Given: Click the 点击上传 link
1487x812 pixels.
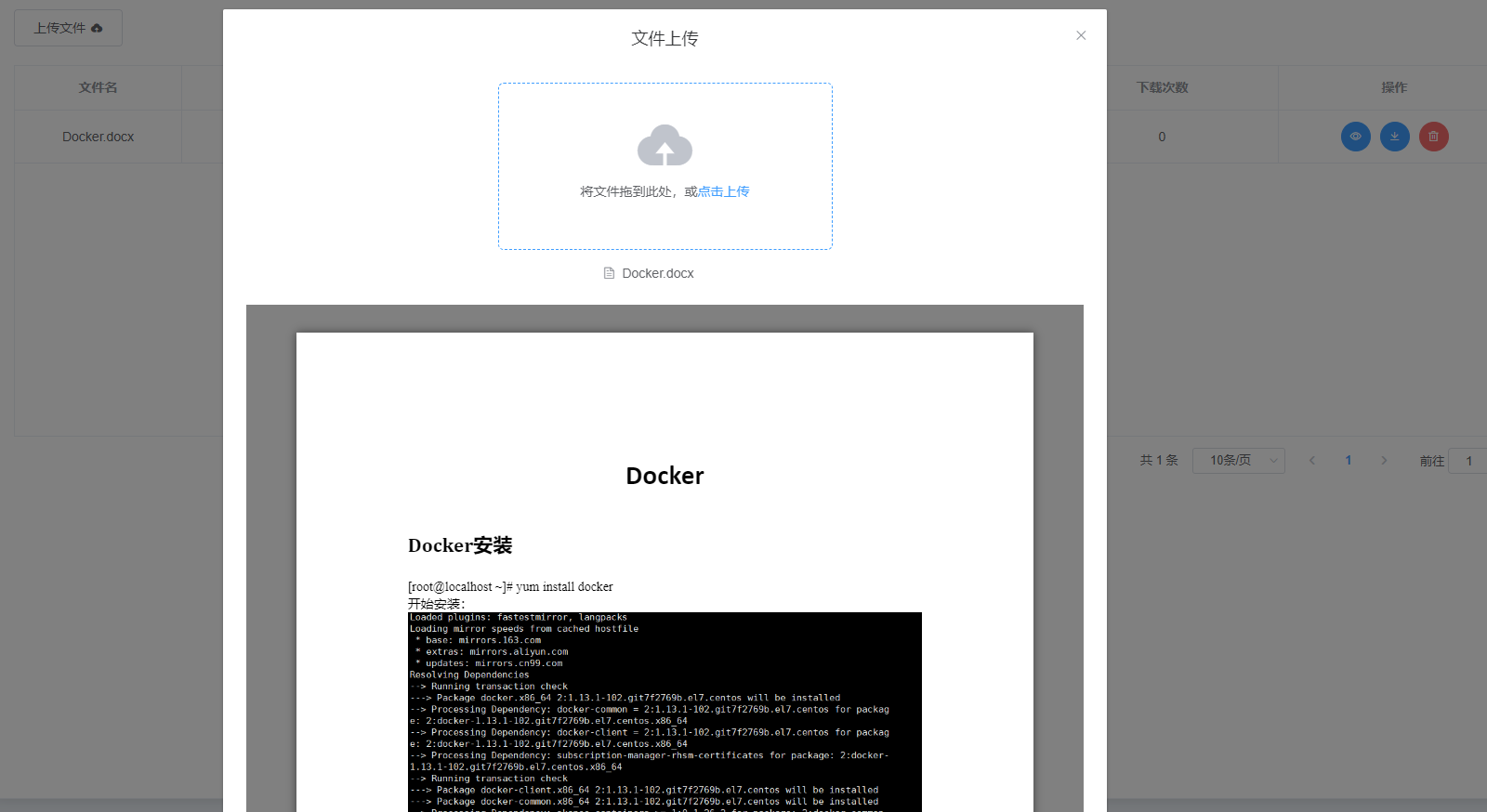Looking at the screenshot, I should coord(723,191).
